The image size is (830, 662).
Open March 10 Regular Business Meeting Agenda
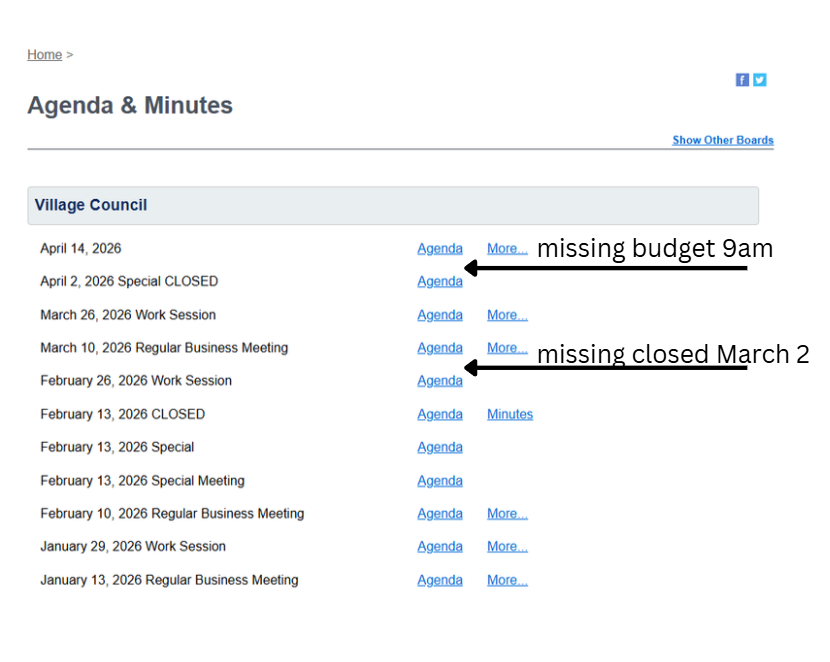click(440, 348)
